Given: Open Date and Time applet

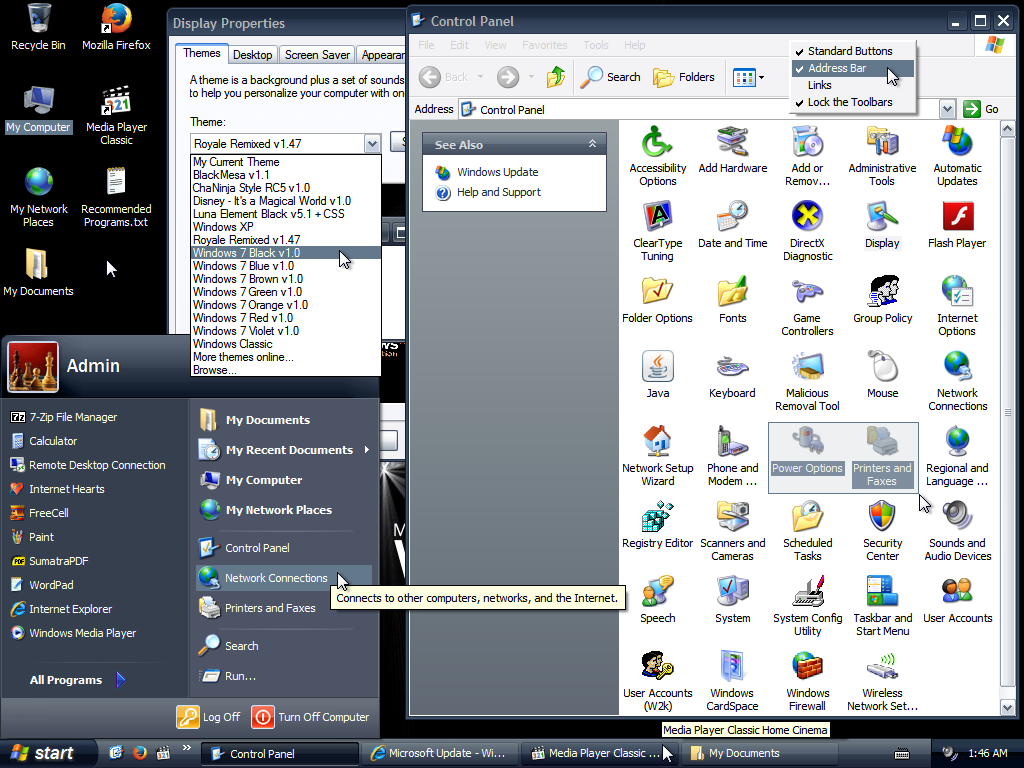Looking at the screenshot, I should pyautogui.click(x=732, y=225).
